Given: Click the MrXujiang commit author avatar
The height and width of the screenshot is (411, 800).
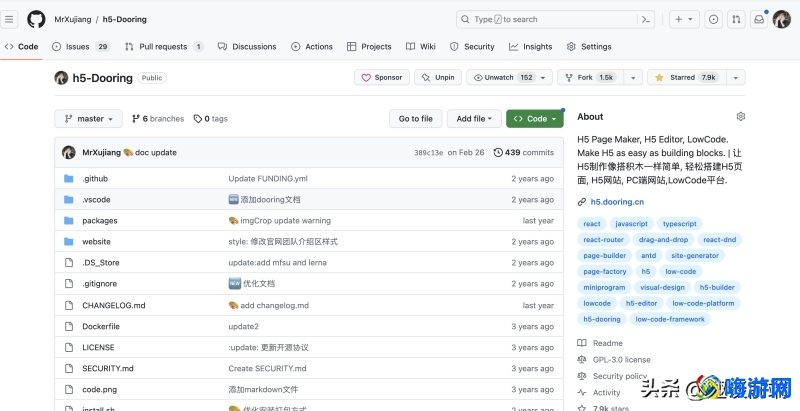Looking at the screenshot, I should (x=69, y=152).
